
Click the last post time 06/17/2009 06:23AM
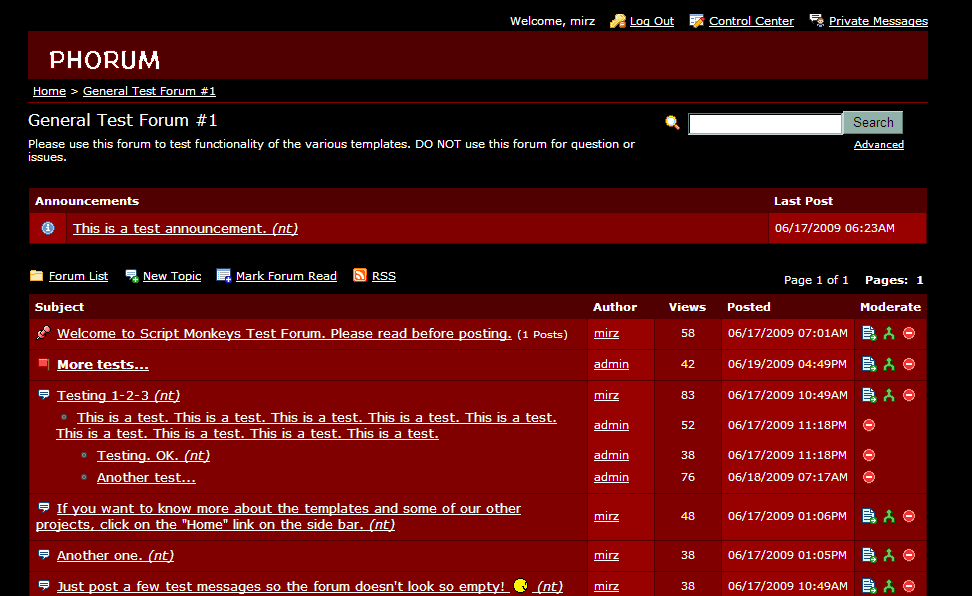pyautogui.click(x=834, y=228)
